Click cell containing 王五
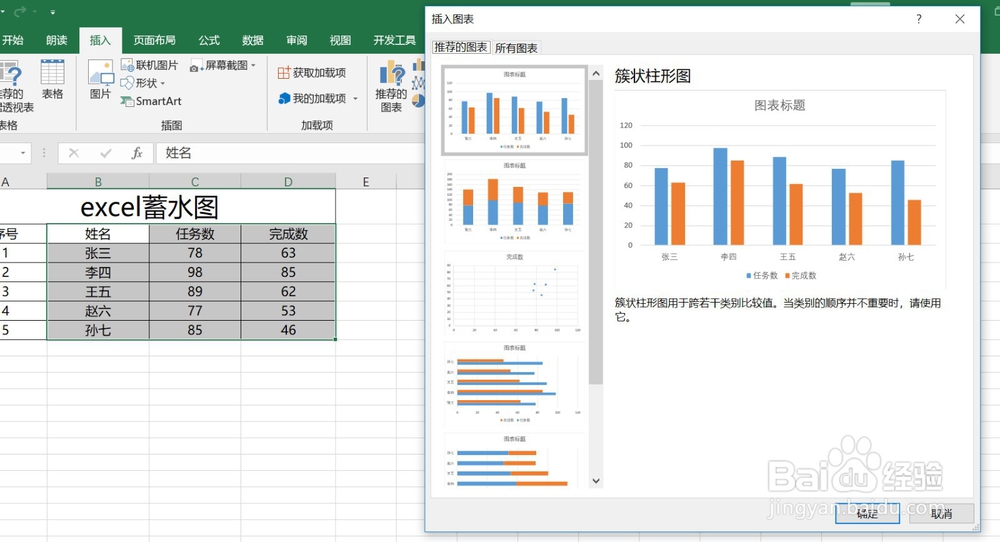 click(x=98, y=291)
